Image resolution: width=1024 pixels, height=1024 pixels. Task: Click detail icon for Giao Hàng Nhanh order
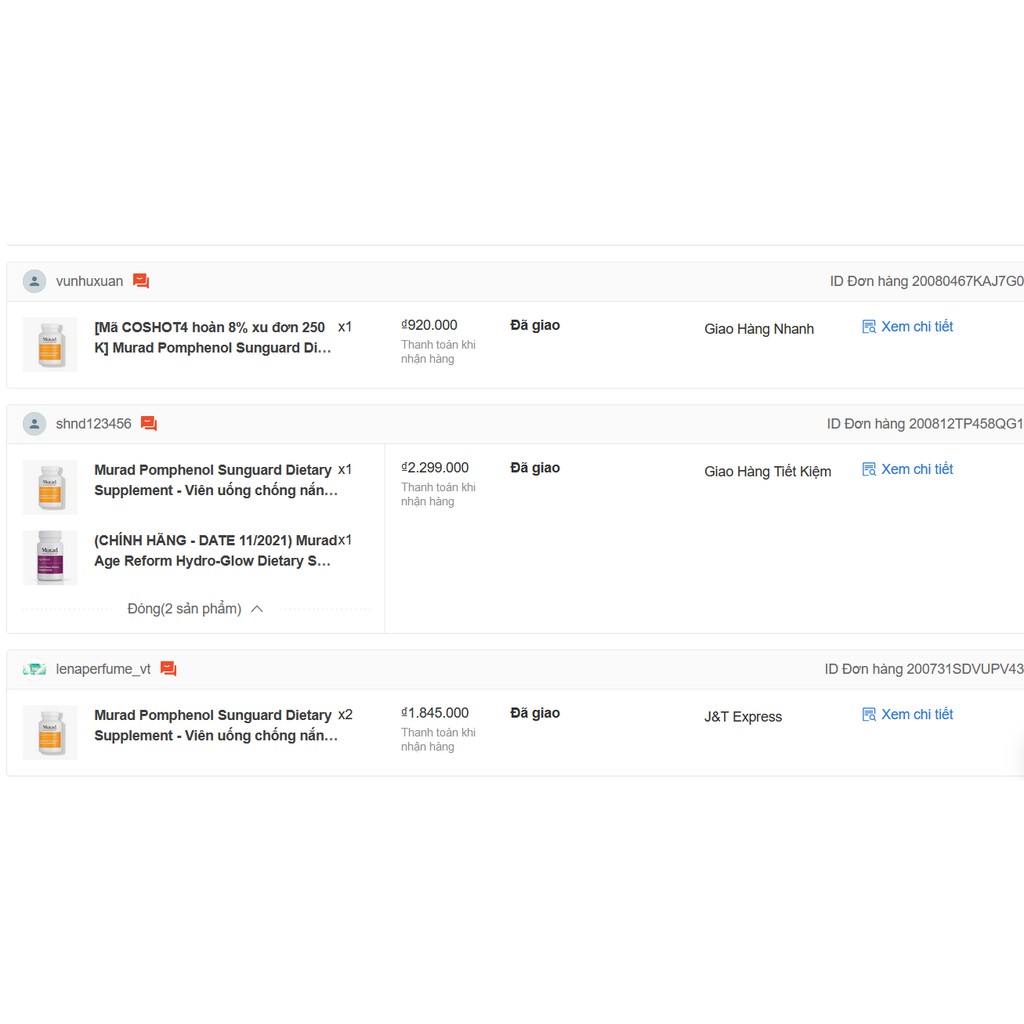point(869,327)
